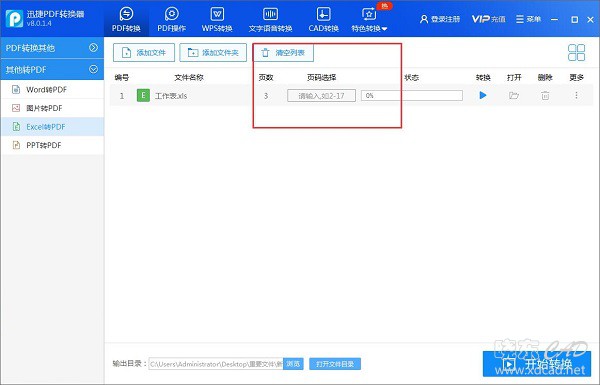Screen dimensions: 600x385
Task: Minimize the converter window
Action: tap(554, 19)
